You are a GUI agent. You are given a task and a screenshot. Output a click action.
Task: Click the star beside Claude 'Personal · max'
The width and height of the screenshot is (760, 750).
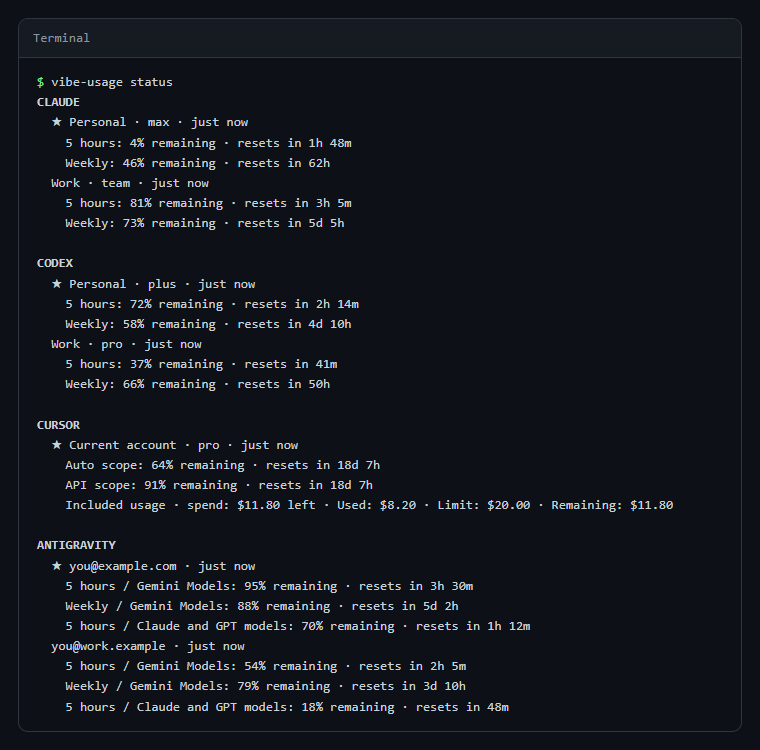click(57, 122)
